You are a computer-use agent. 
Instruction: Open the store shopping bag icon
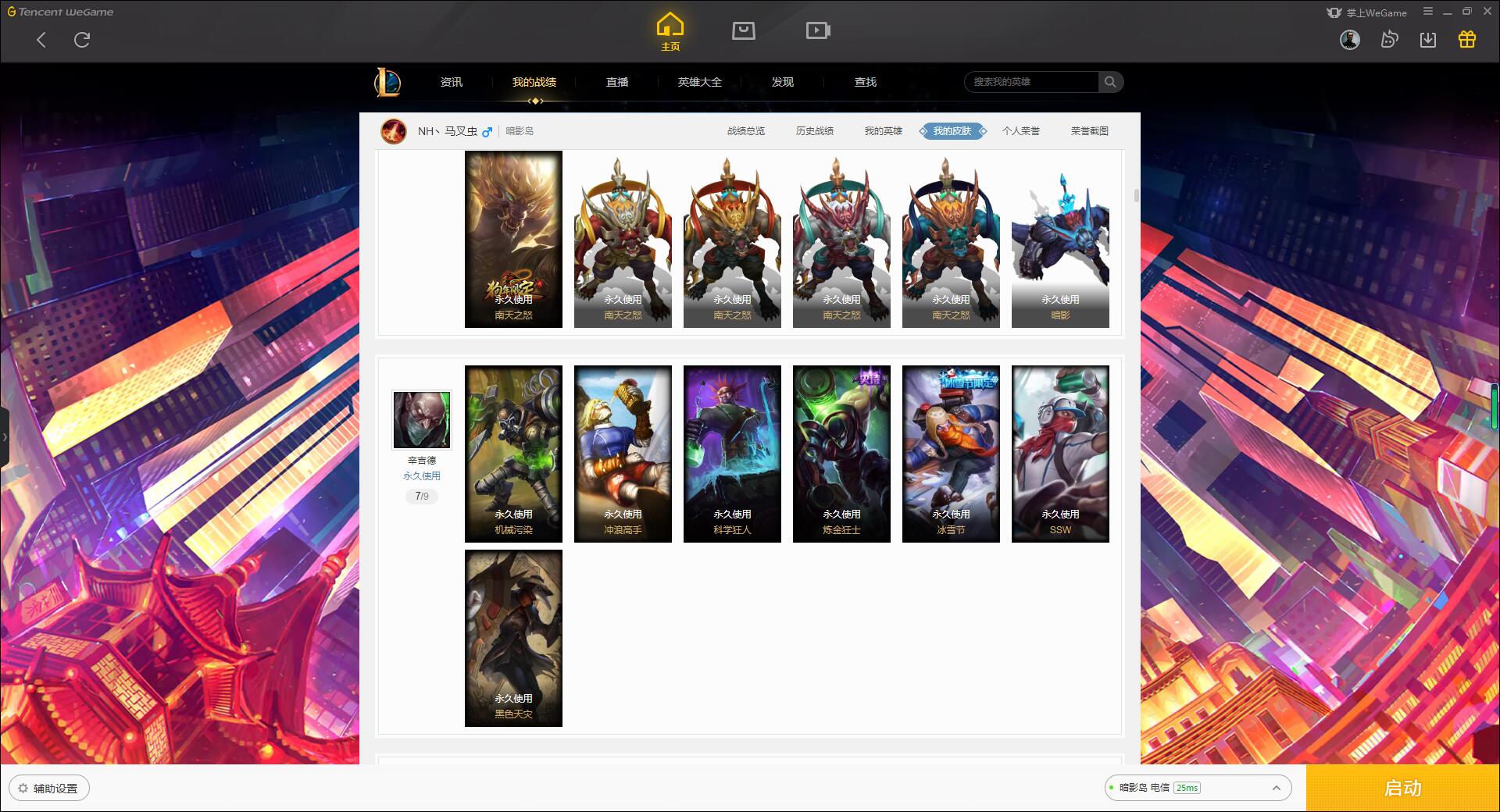(x=744, y=31)
